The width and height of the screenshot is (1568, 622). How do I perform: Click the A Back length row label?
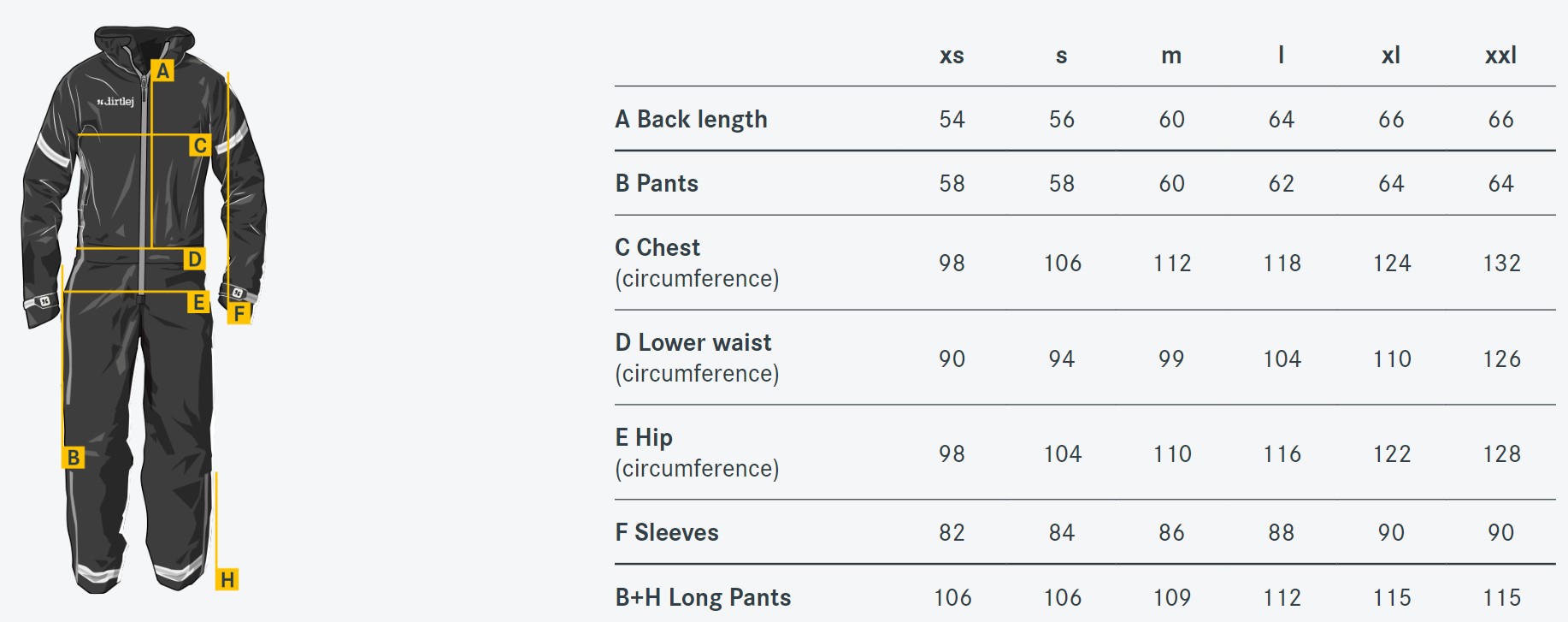click(x=691, y=119)
